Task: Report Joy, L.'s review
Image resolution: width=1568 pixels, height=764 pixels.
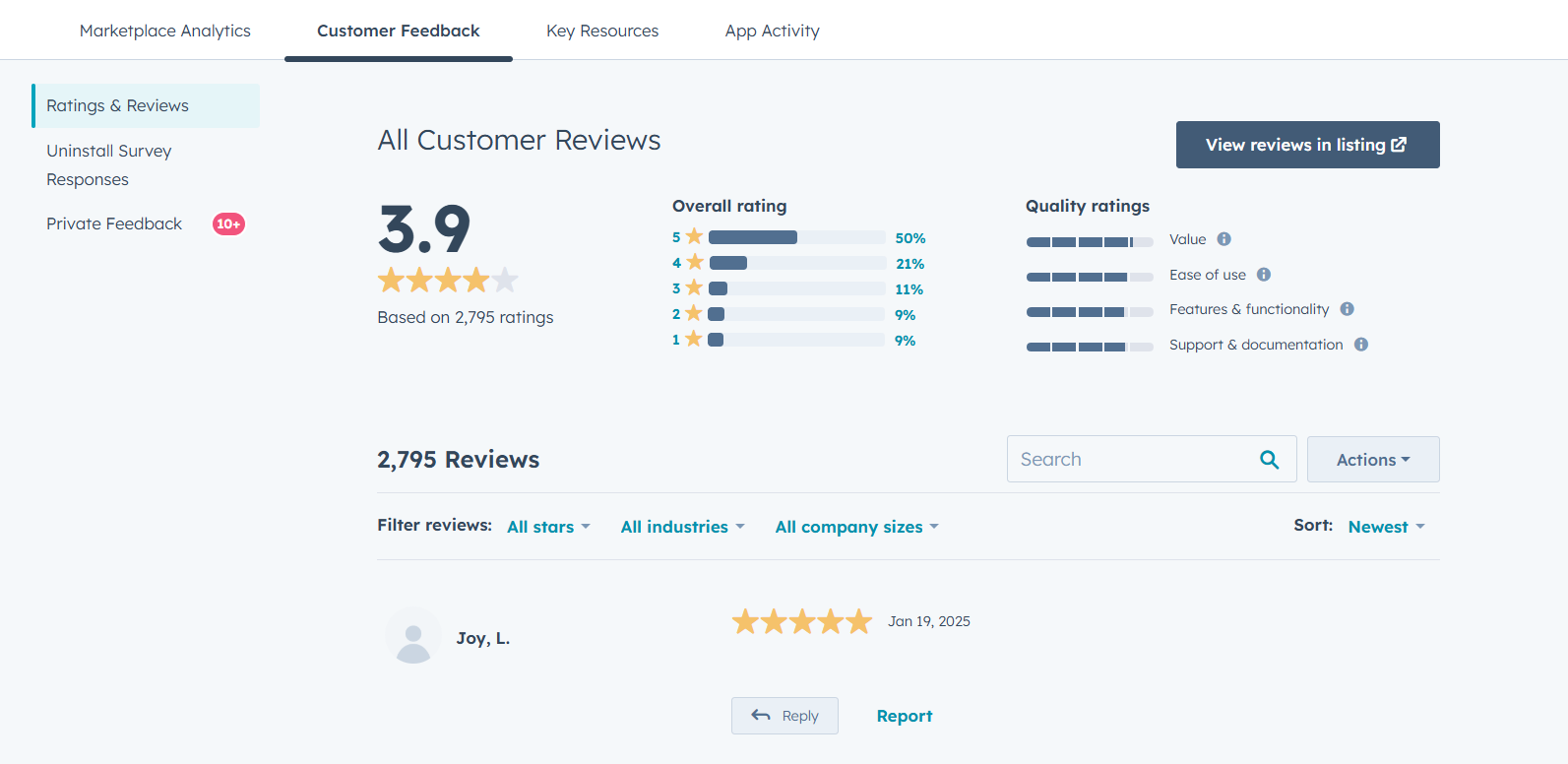Action: tap(904, 716)
